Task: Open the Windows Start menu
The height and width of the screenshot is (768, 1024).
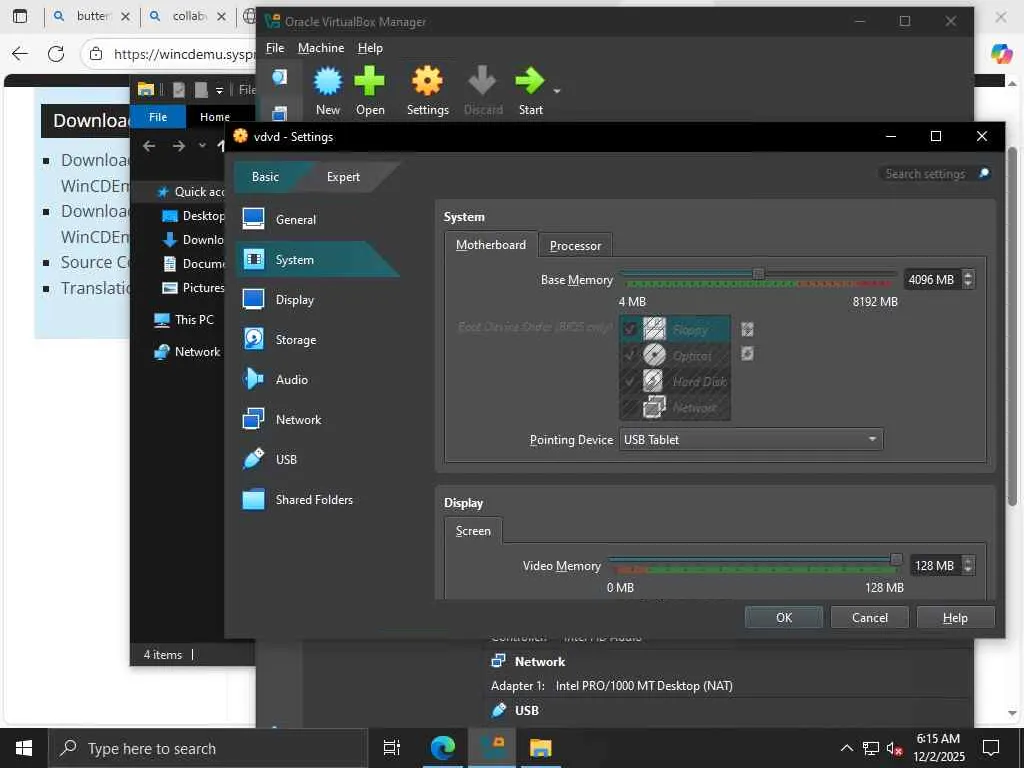Action: point(24,748)
